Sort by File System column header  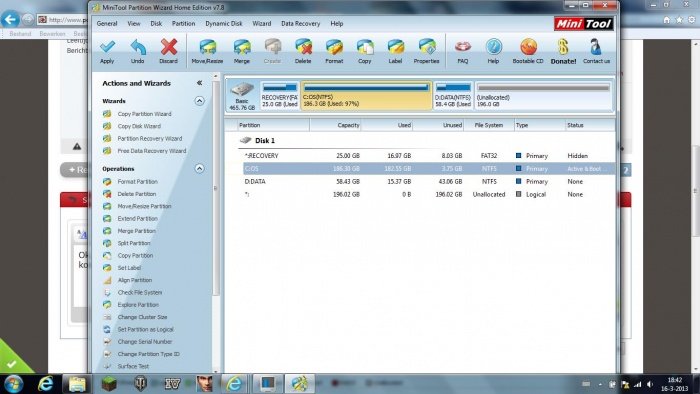click(489, 125)
